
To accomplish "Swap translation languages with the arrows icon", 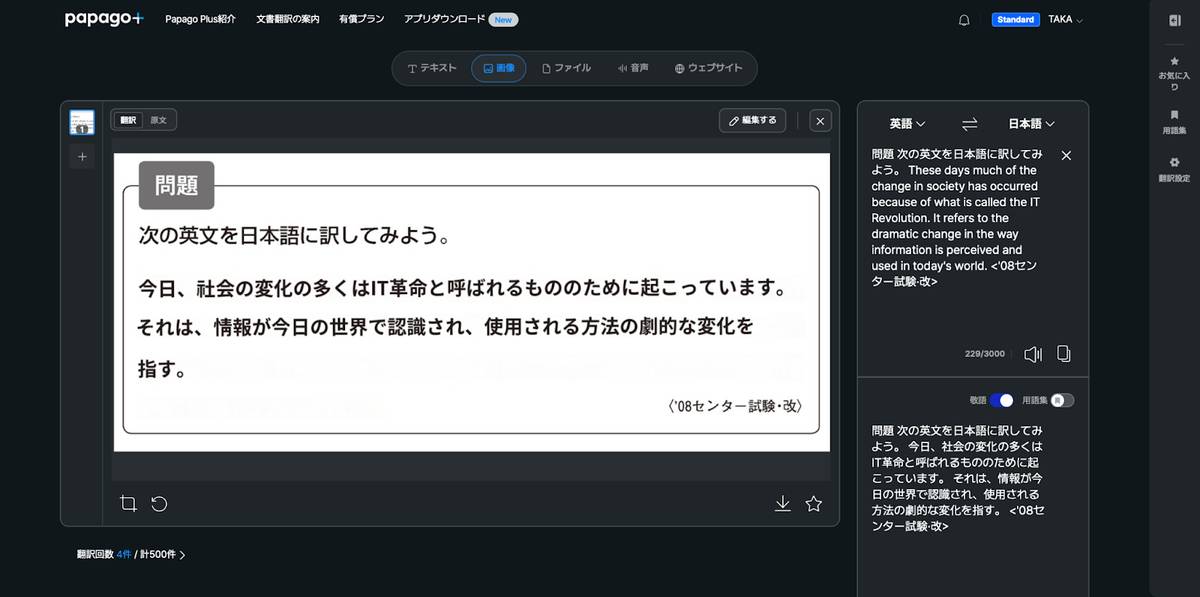I will coord(968,123).
